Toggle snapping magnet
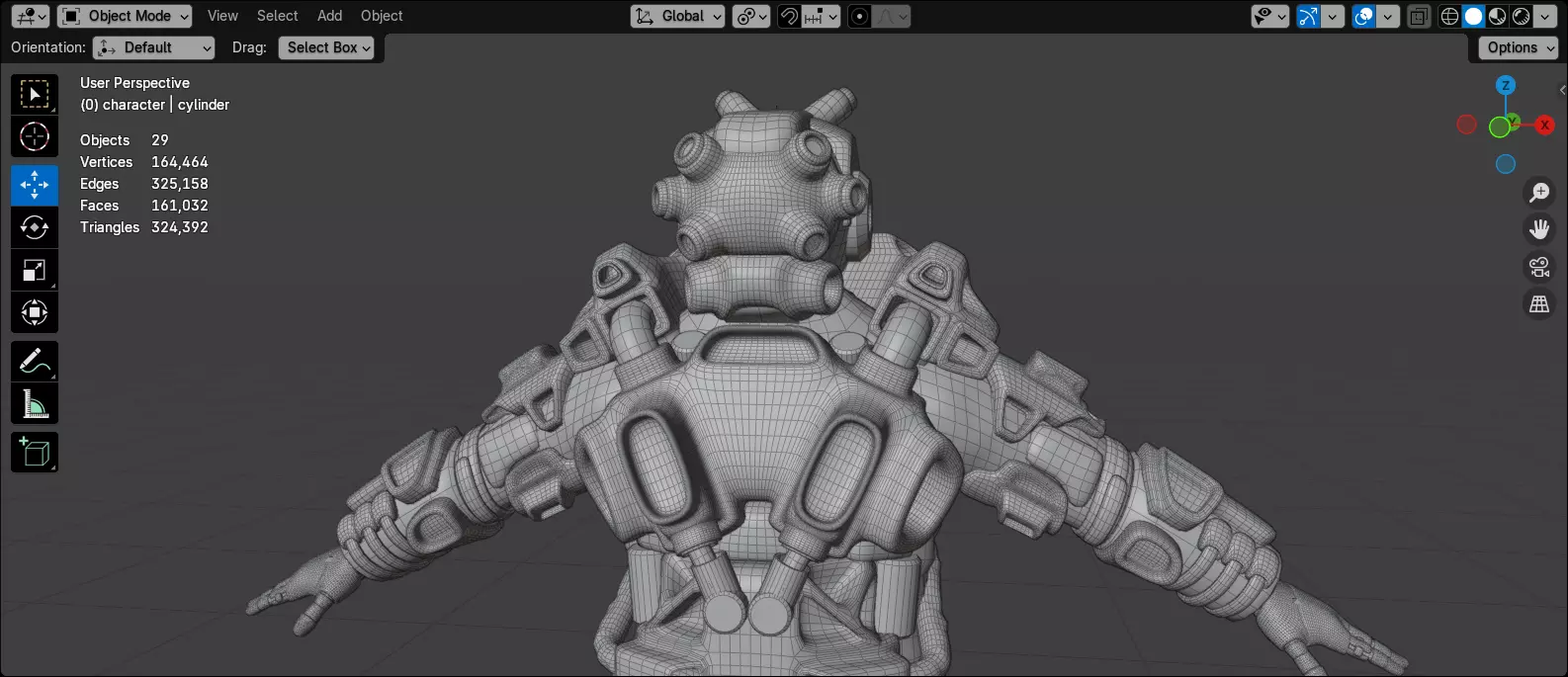The height and width of the screenshot is (677, 1568). point(789,16)
